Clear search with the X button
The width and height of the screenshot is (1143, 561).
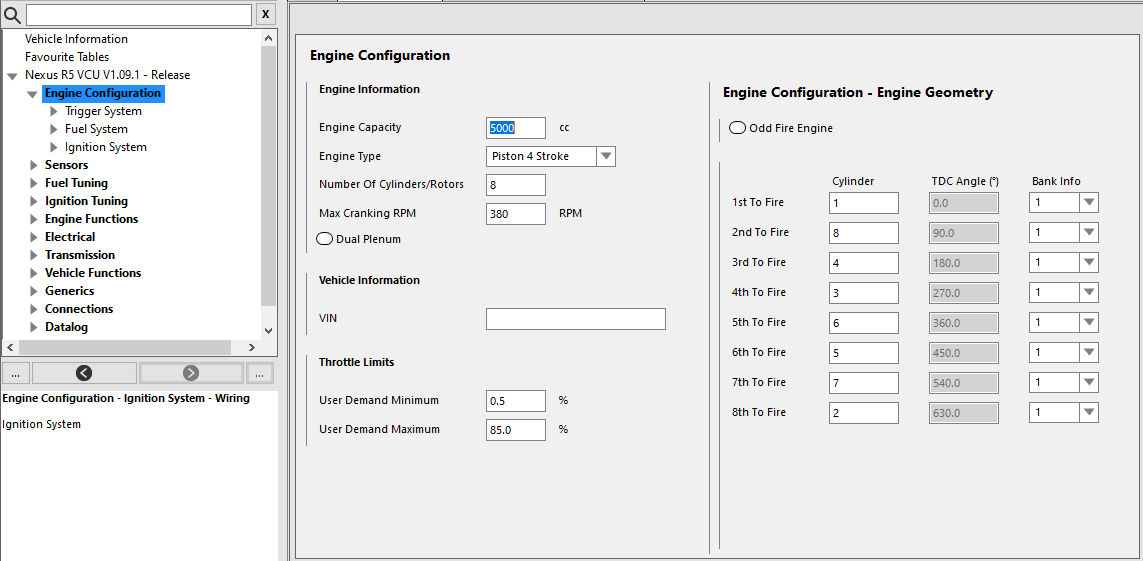[265, 14]
